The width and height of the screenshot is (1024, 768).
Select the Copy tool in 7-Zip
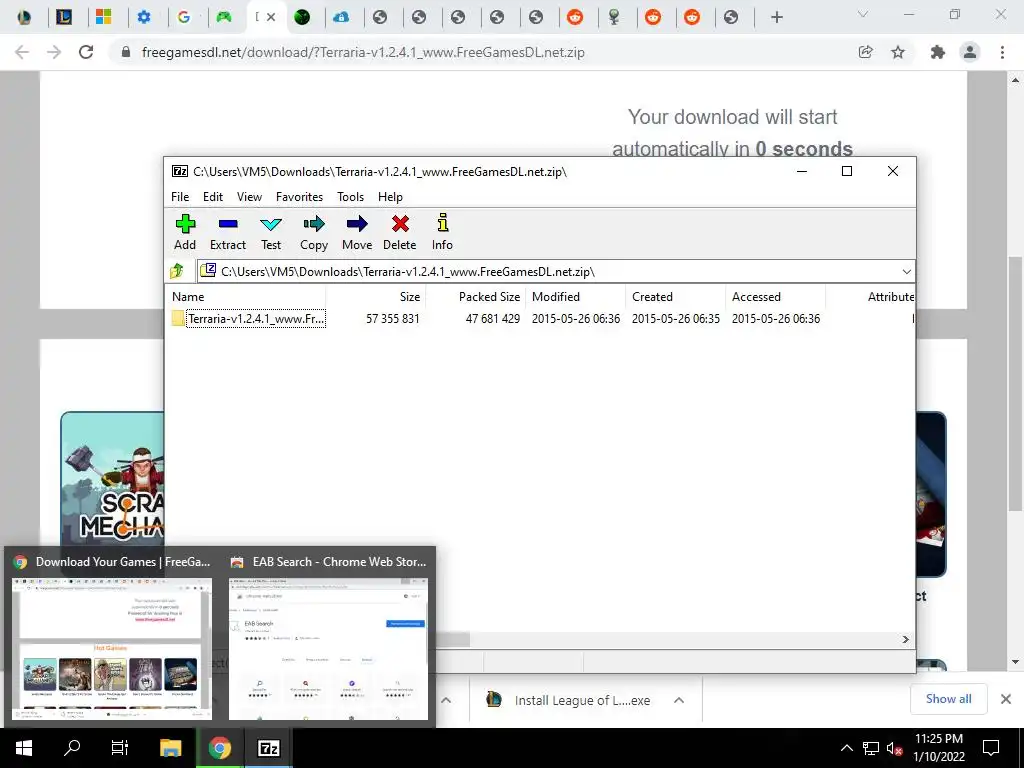pos(314,232)
